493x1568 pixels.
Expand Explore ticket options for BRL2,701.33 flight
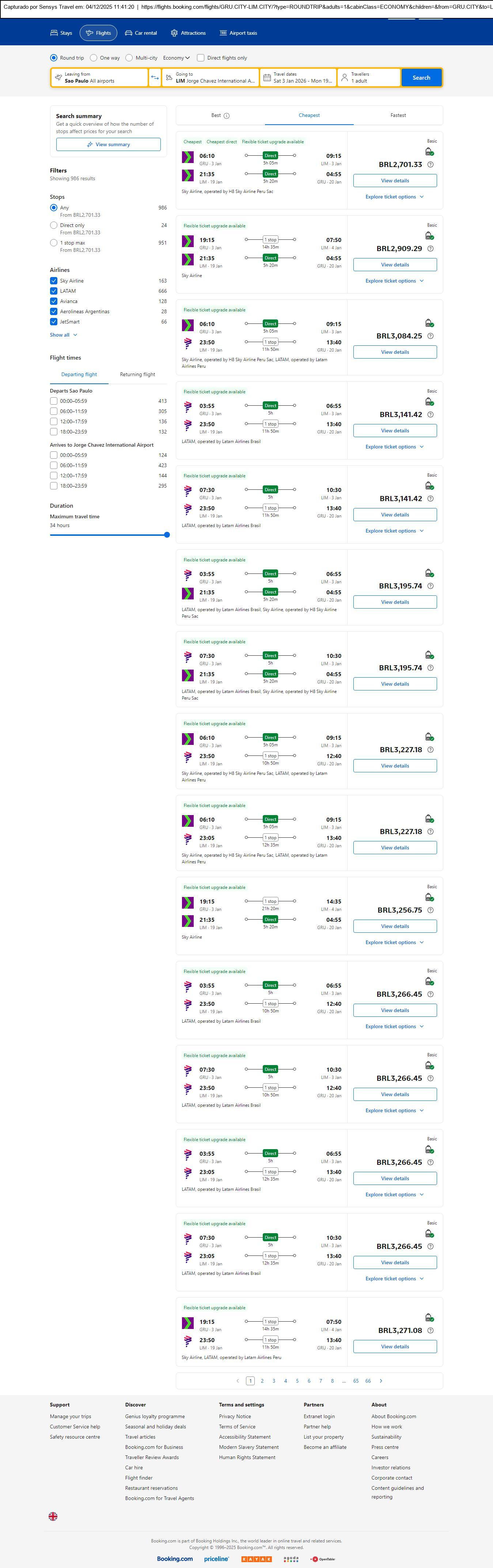394,197
